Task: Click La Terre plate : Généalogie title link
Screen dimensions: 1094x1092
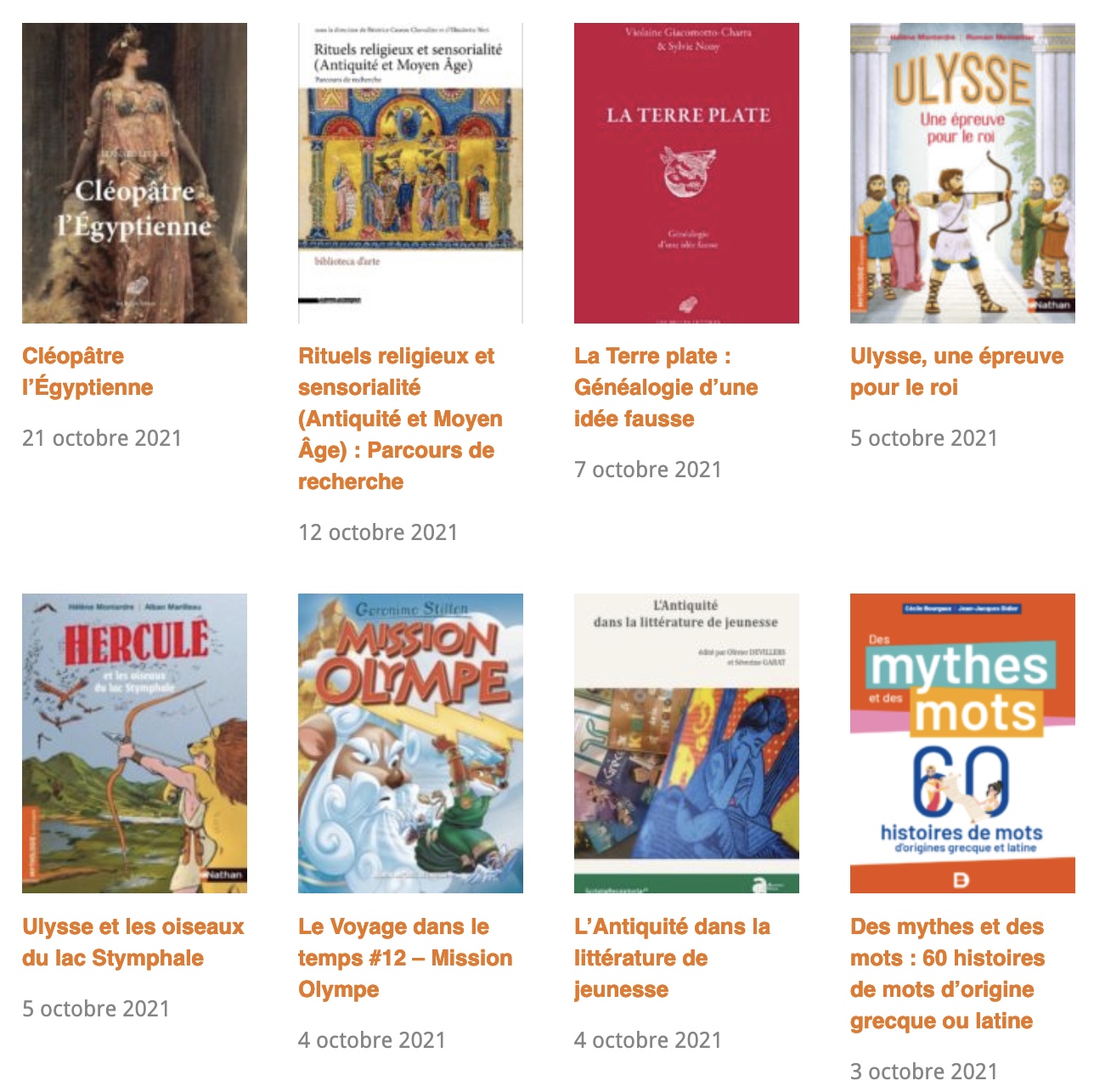Action: click(x=666, y=387)
